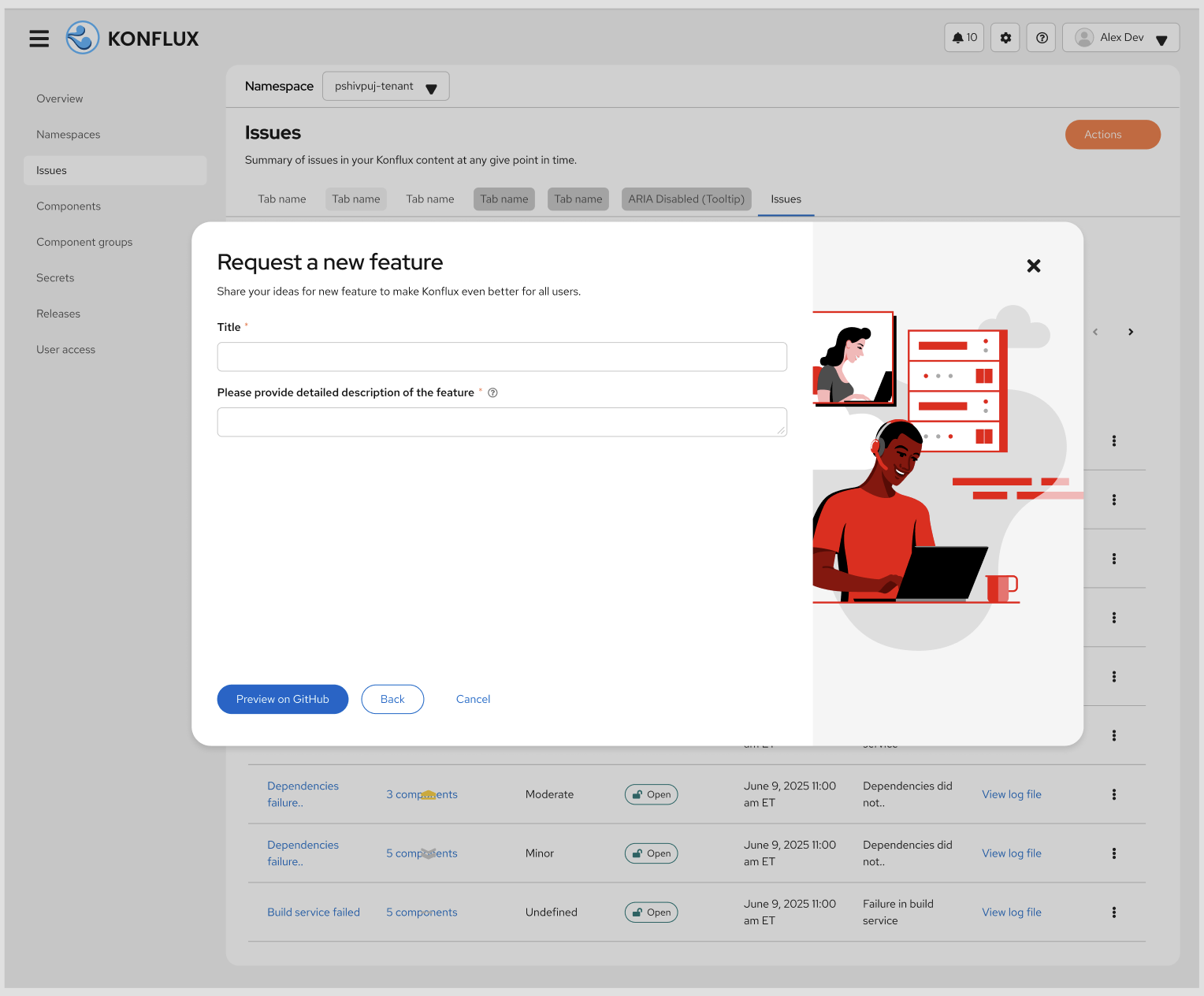The width and height of the screenshot is (1204, 996).
Task: Click the Back button in the dialog
Action: pyautogui.click(x=392, y=700)
